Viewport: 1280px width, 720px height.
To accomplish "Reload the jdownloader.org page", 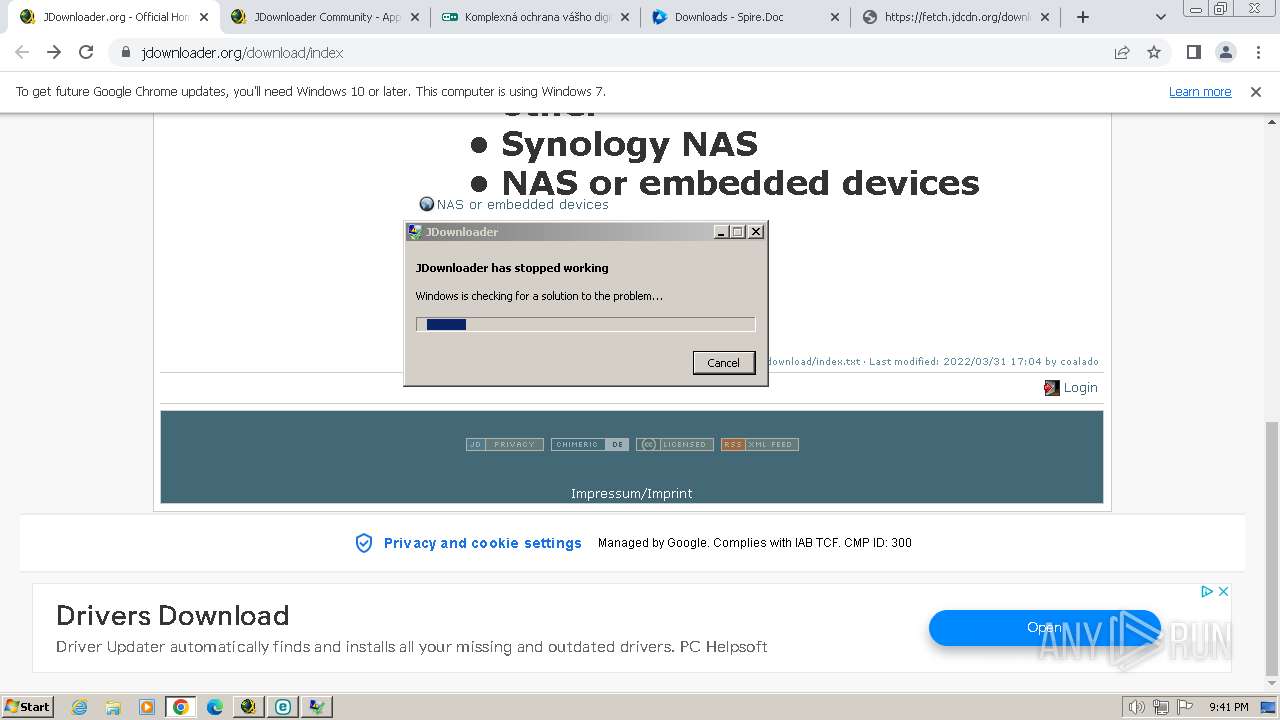I will [x=86, y=52].
